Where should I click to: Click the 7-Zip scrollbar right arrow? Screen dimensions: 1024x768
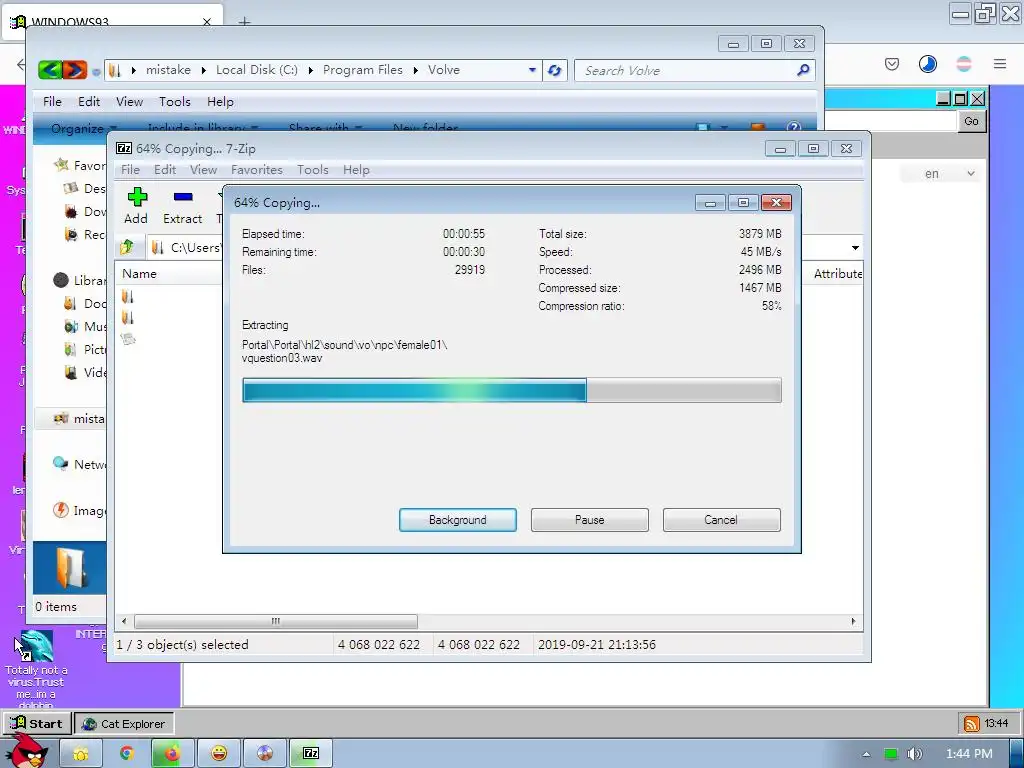pos(853,621)
